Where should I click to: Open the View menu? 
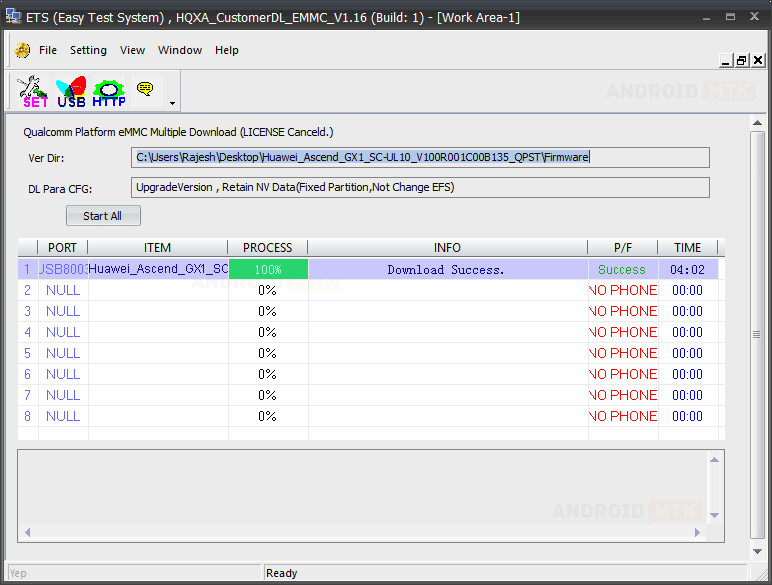(x=132, y=50)
